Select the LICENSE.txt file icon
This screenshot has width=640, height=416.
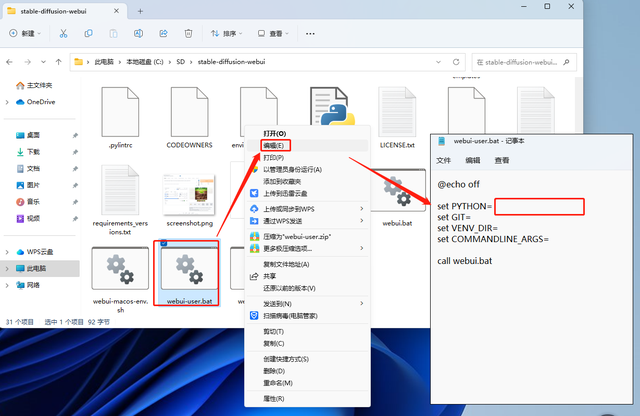click(x=397, y=112)
